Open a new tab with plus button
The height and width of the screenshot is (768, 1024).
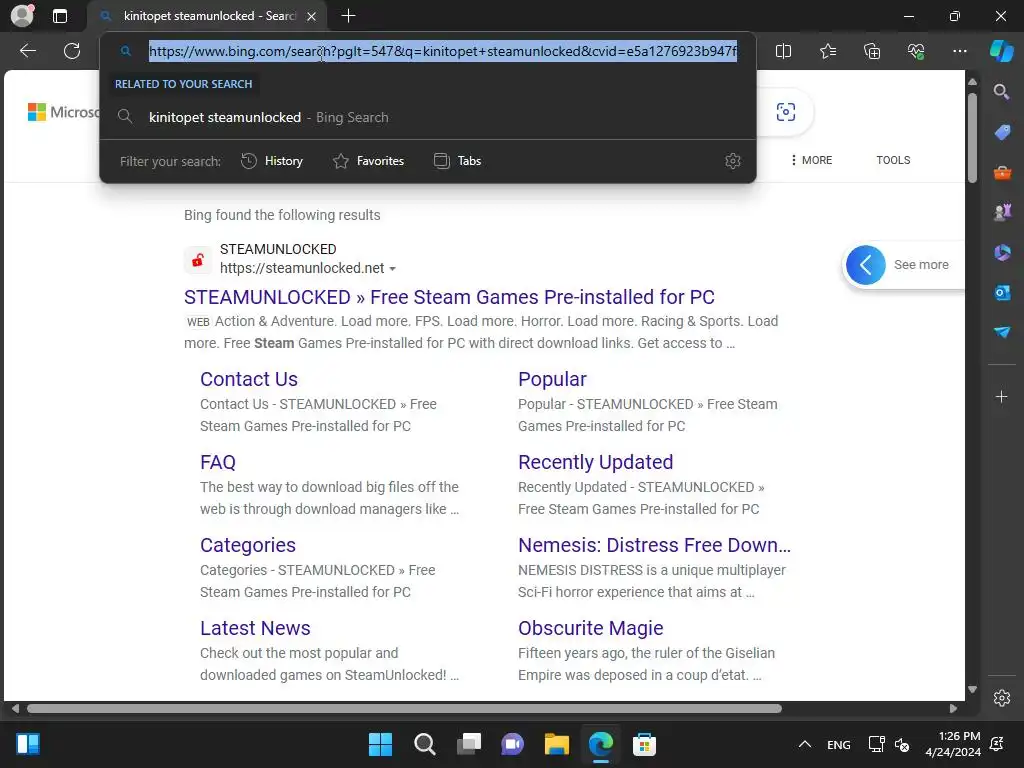coord(349,16)
